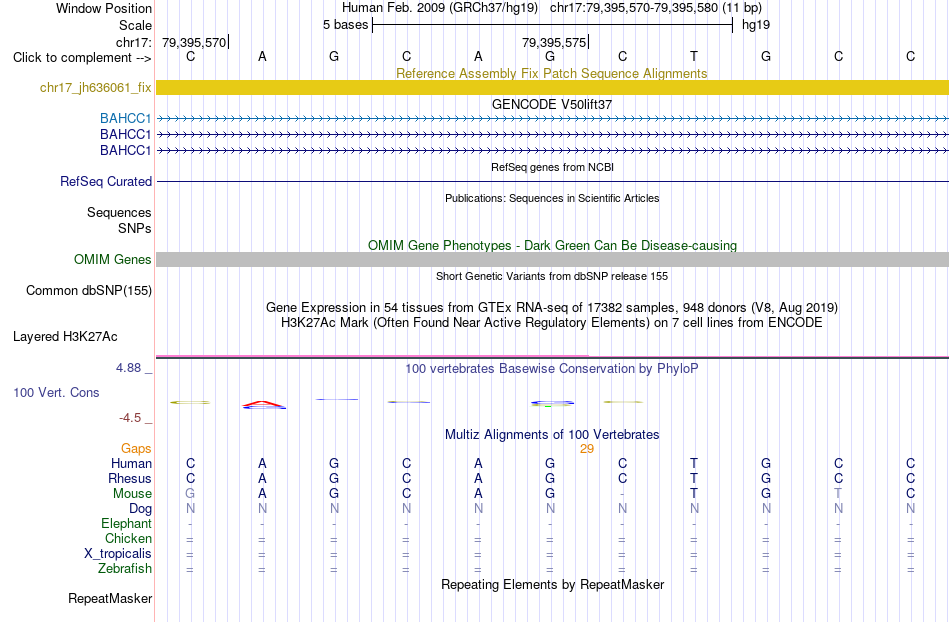
Task: Click the hg19 label beside the scale
Action: click(x=756, y=25)
